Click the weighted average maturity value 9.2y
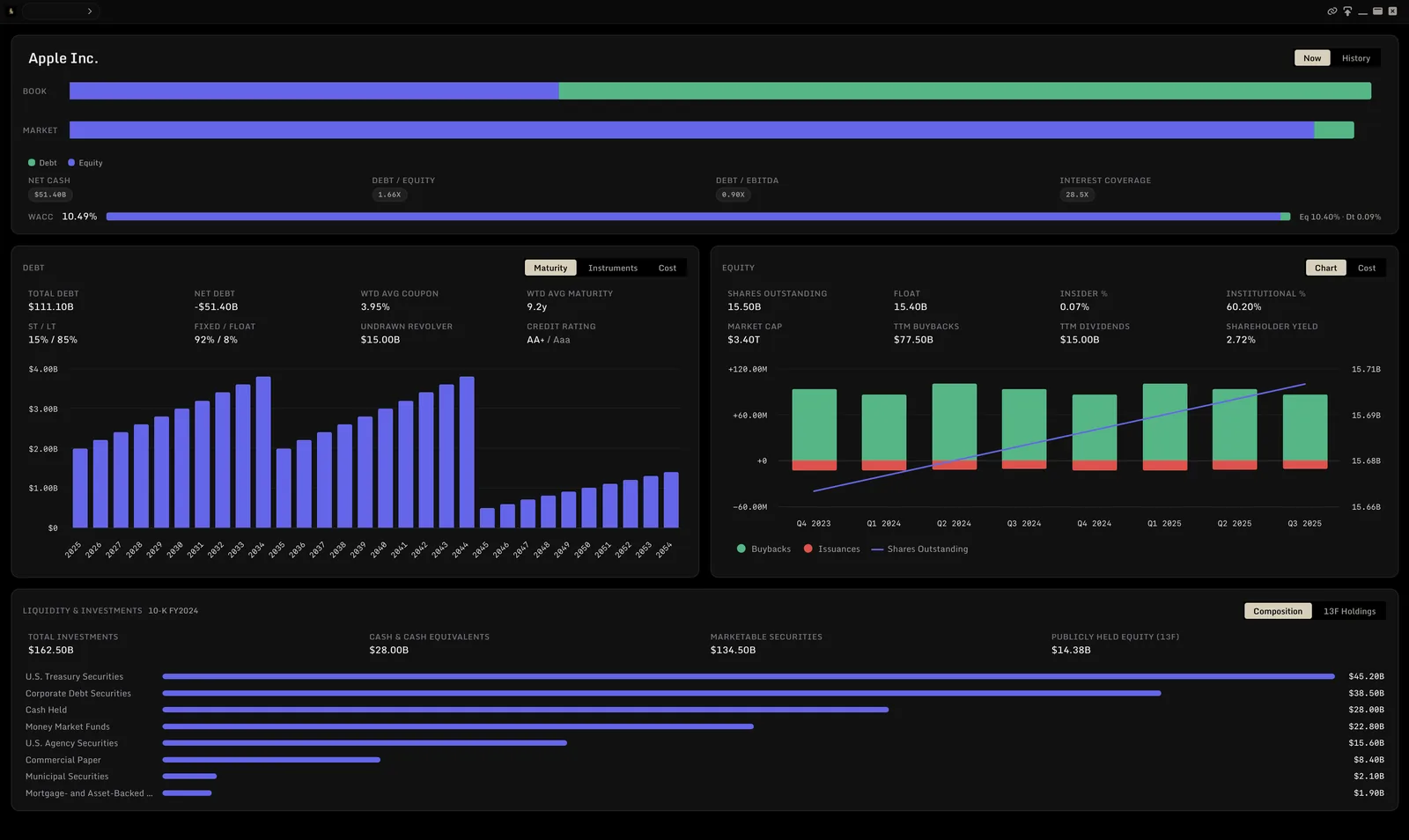 pyautogui.click(x=537, y=307)
